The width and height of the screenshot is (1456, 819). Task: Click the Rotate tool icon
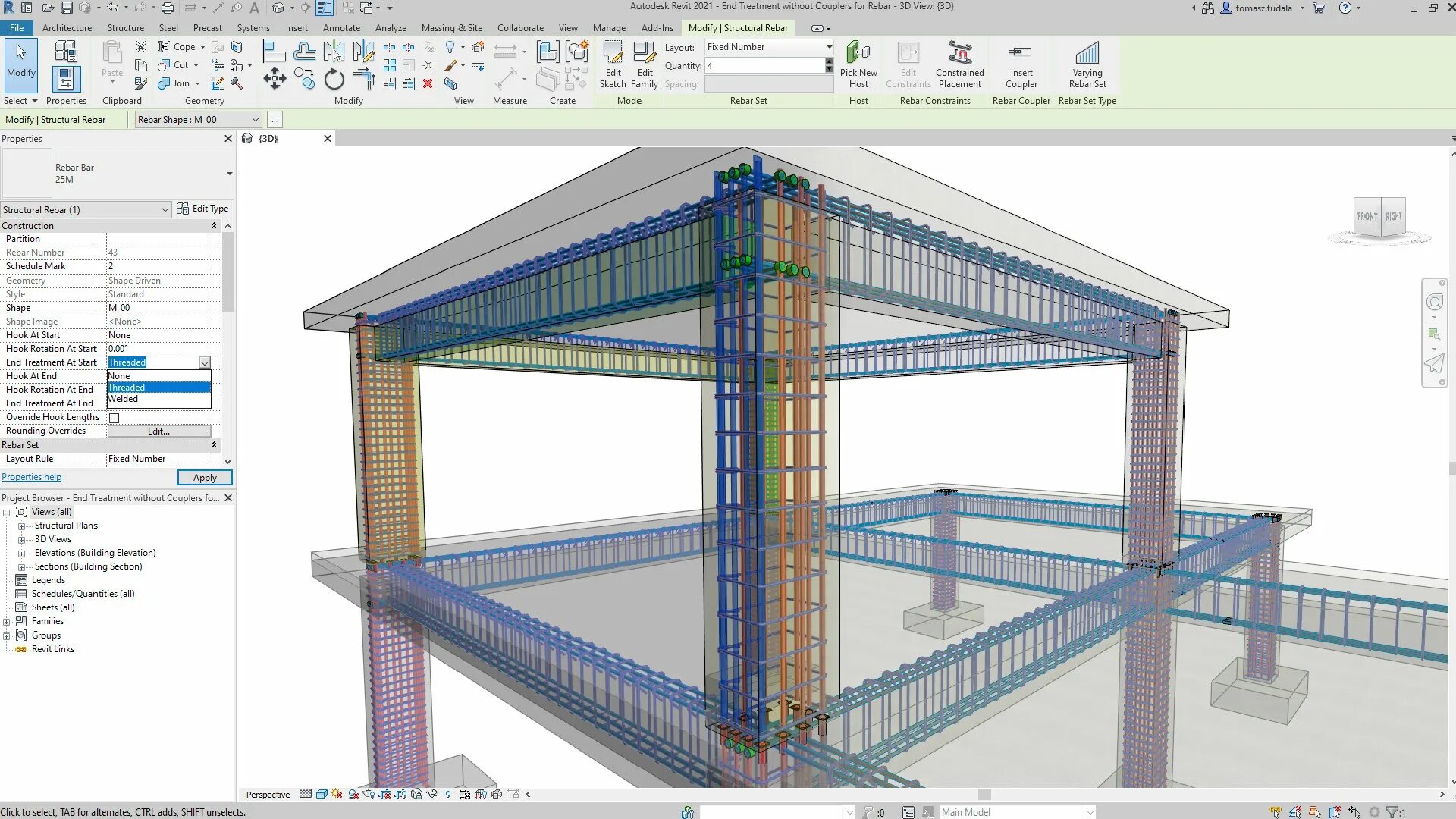(x=334, y=79)
